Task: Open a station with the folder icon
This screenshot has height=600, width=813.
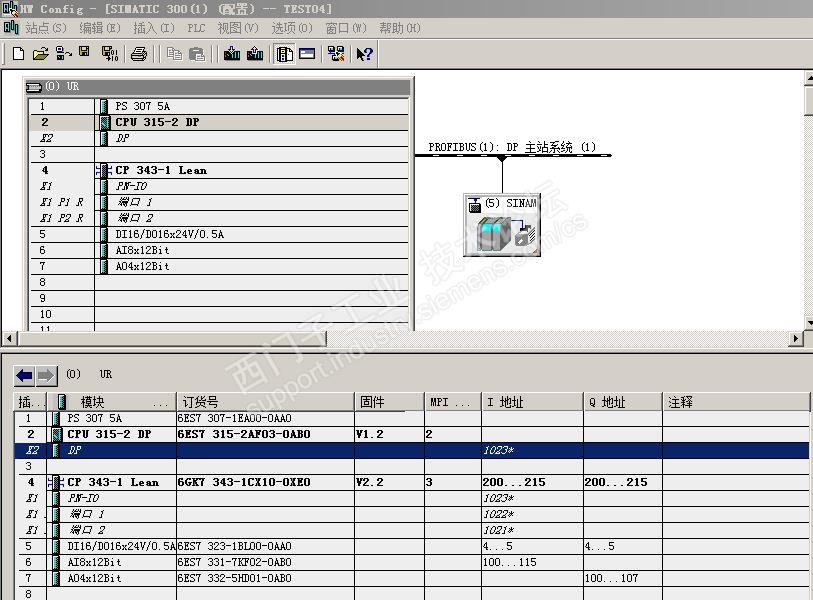Action: coord(40,53)
